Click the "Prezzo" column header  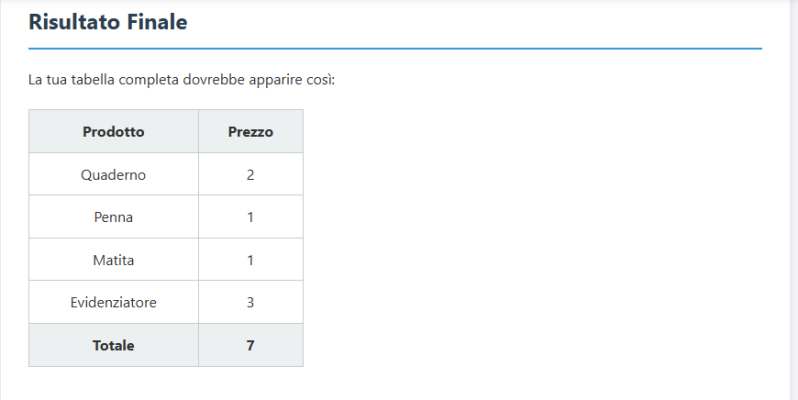(x=250, y=131)
